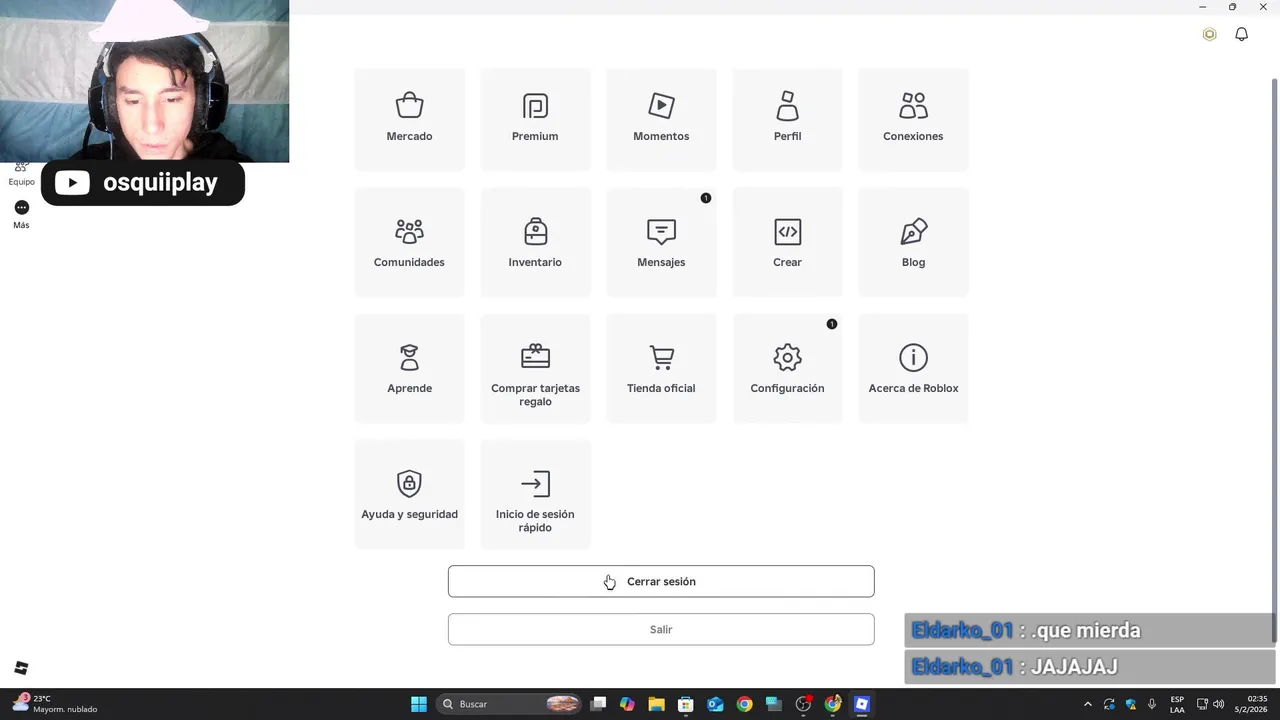Open the Ayuda y seguridad tile
The width and height of the screenshot is (1280, 720).
pyautogui.click(x=409, y=496)
